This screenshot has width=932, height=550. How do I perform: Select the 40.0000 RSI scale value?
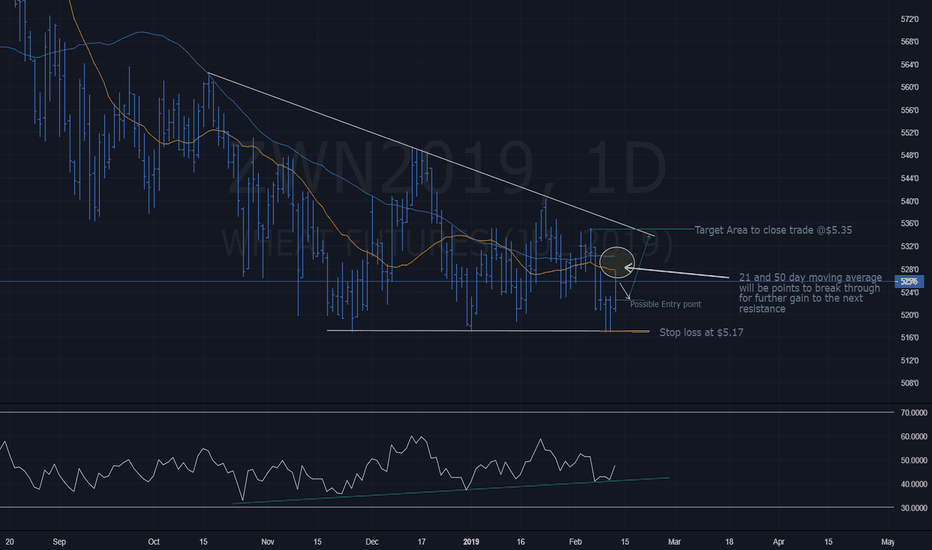pyautogui.click(x=914, y=484)
